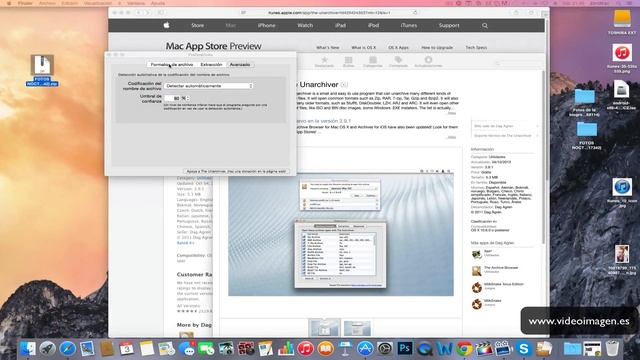Open Numbers bar chart icon in Dock

point(286,349)
